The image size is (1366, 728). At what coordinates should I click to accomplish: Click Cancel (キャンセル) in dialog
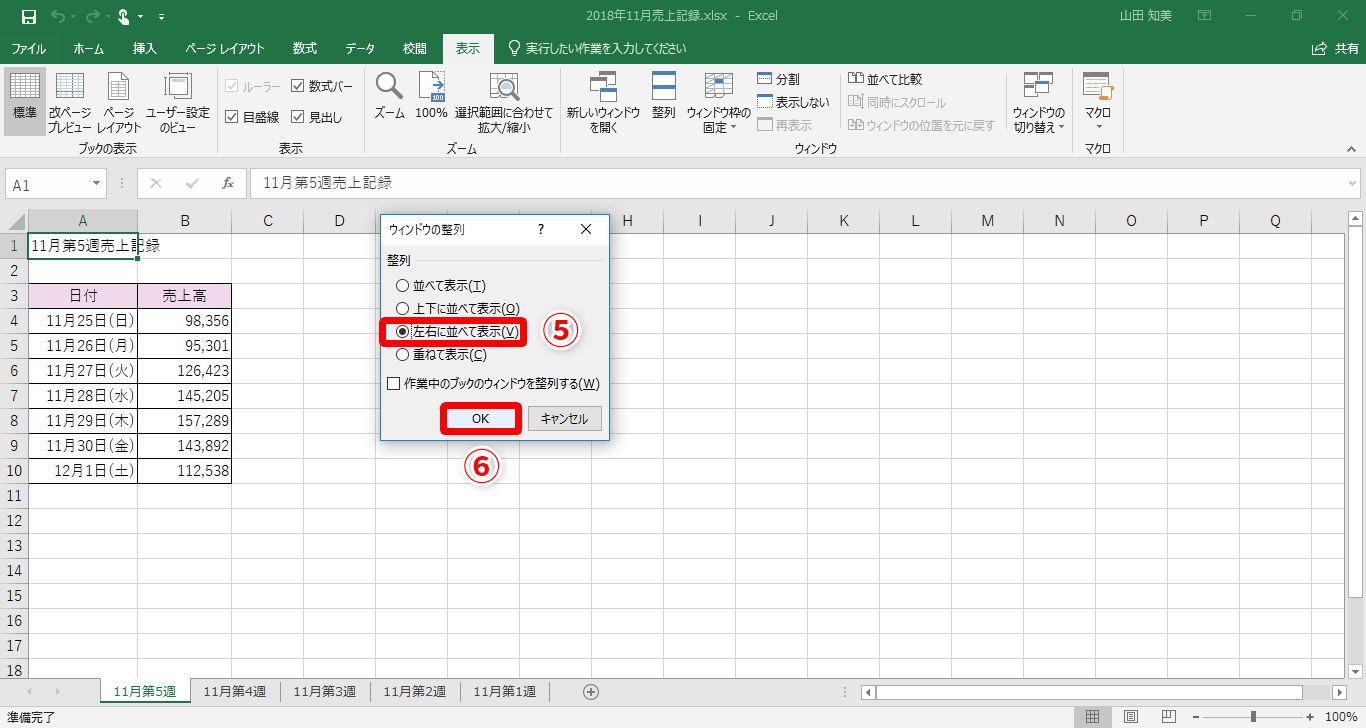click(565, 419)
